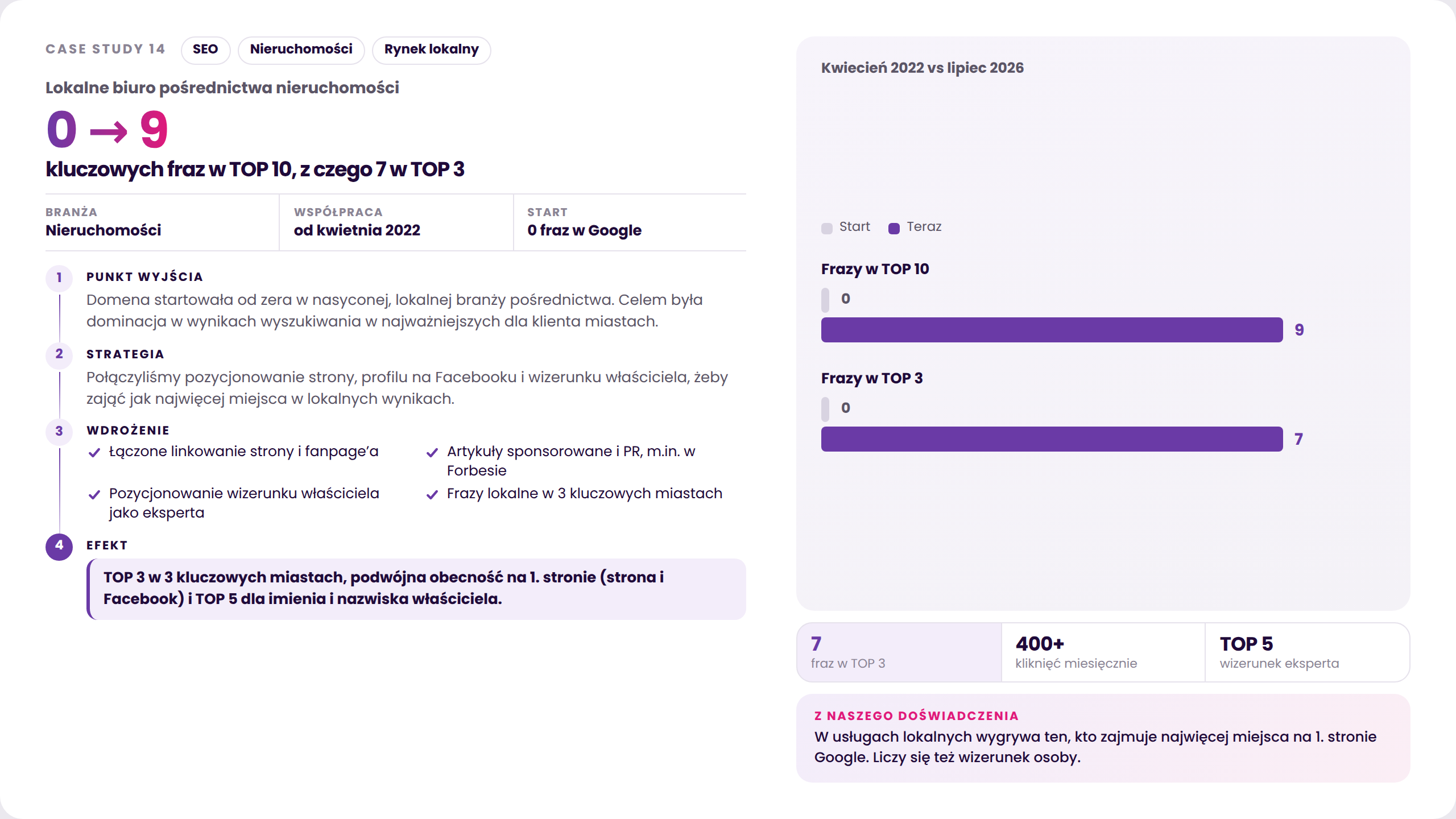The width and height of the screenshot is (1456, 819).
Task: Click the 'Frazy w TOP 10' chart label
Action: click(875, 269)
